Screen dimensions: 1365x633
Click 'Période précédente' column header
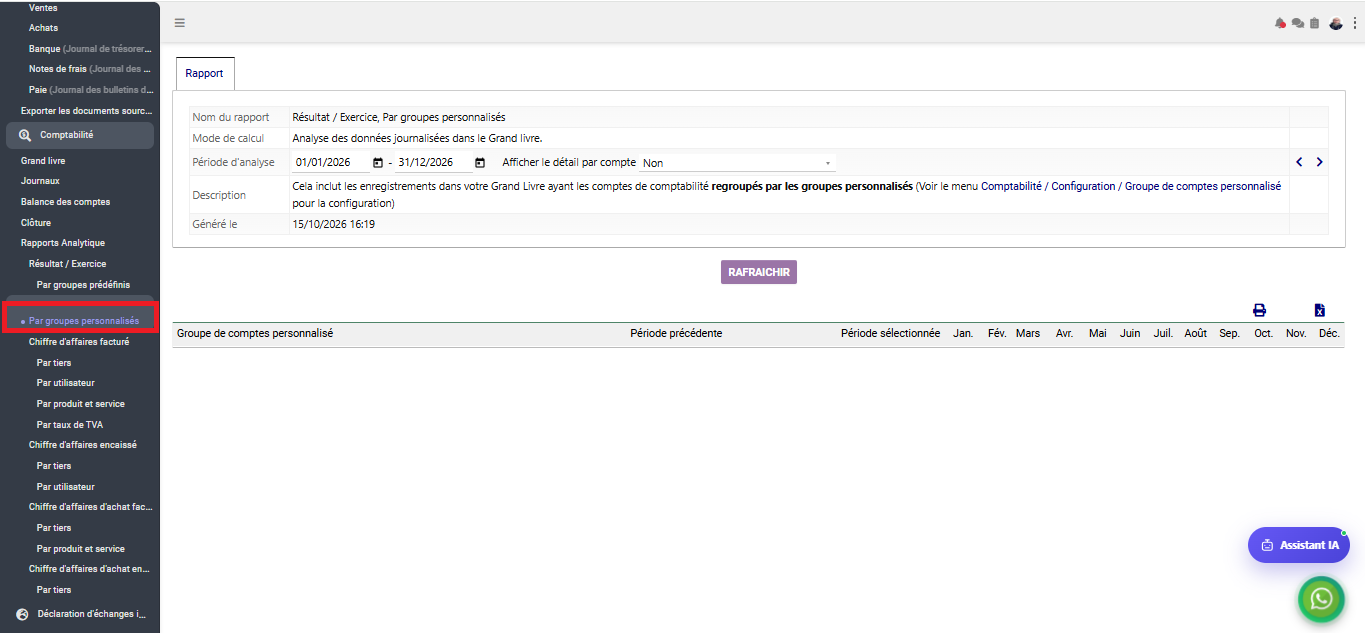(676, 333)
